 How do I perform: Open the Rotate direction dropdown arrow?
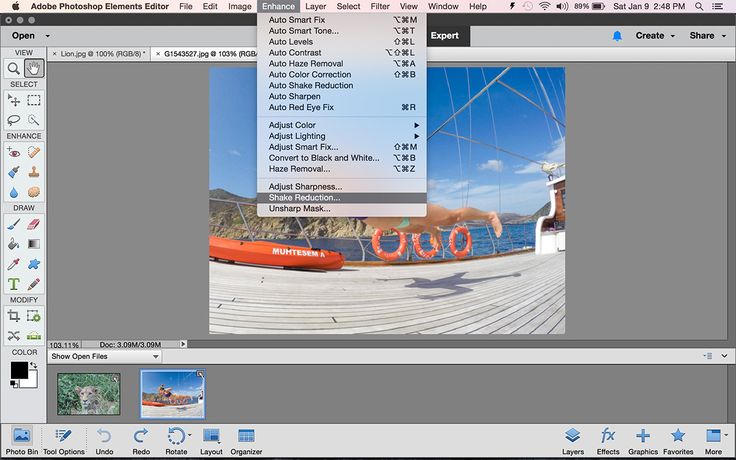pyautogui.click(x=190, y=435)
